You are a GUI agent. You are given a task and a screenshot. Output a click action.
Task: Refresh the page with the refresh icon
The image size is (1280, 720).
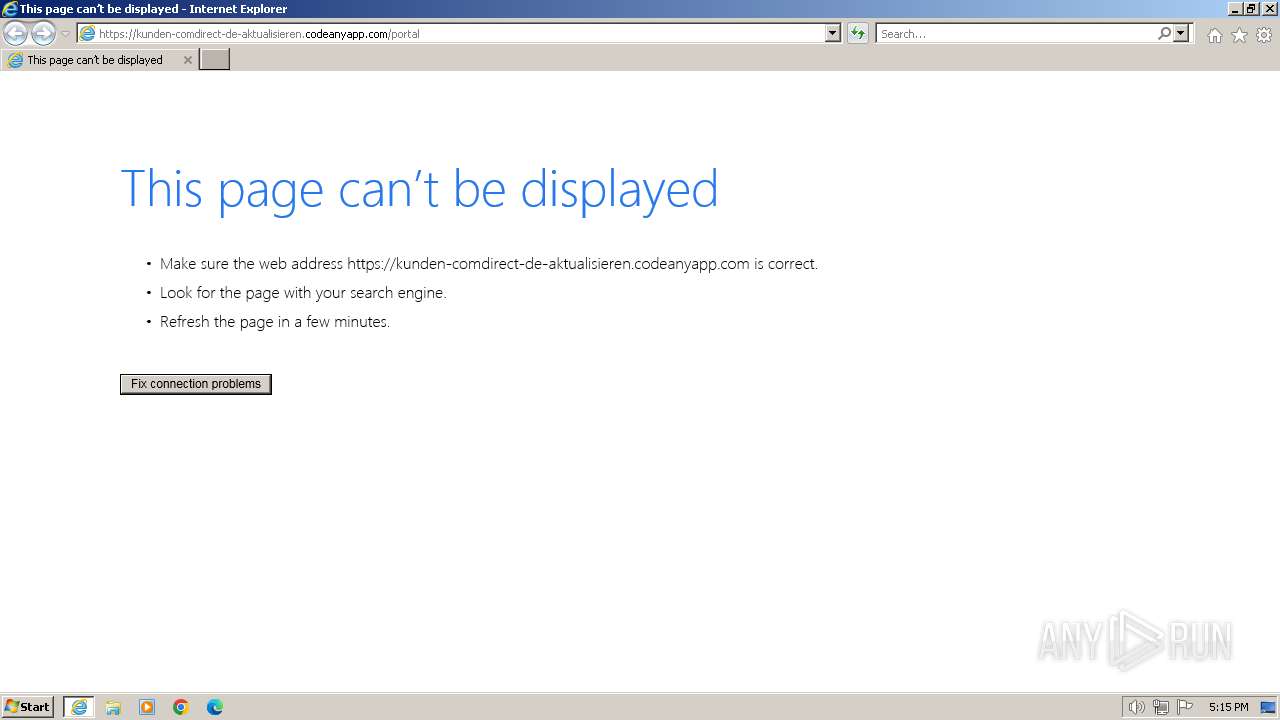pyautogui.click(x=858, y=33)
